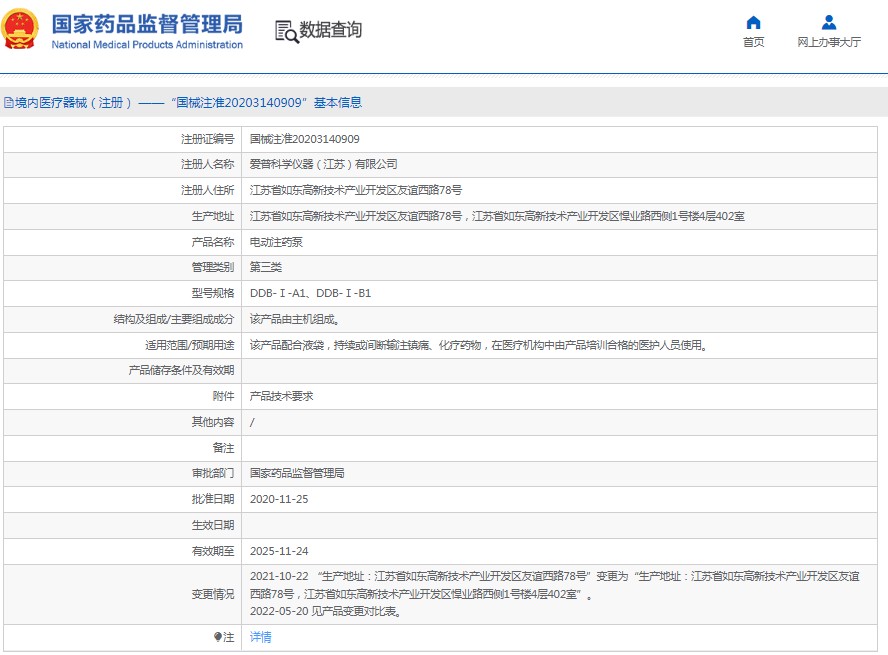Go to 首页 via its text label
Screen dimensions: 888x655
(x=753, y=42)
